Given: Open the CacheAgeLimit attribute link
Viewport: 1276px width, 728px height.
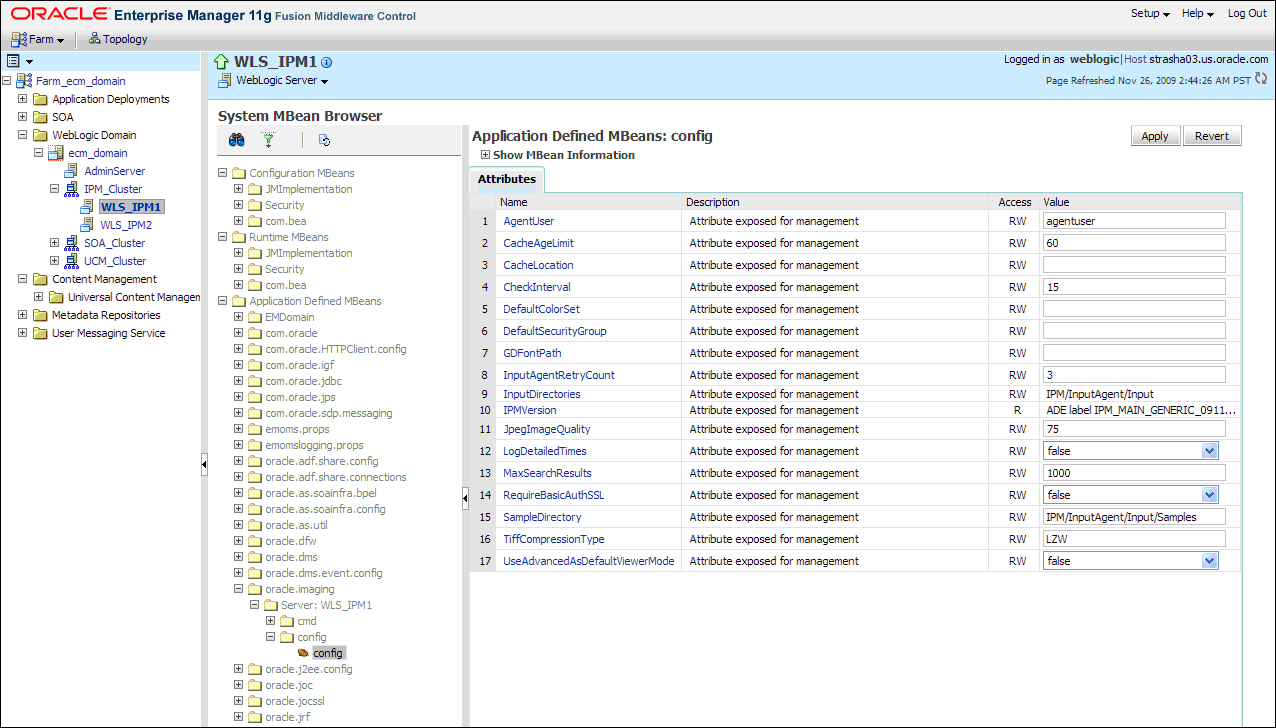Looking at the screenshot, I should pos(538,243).
